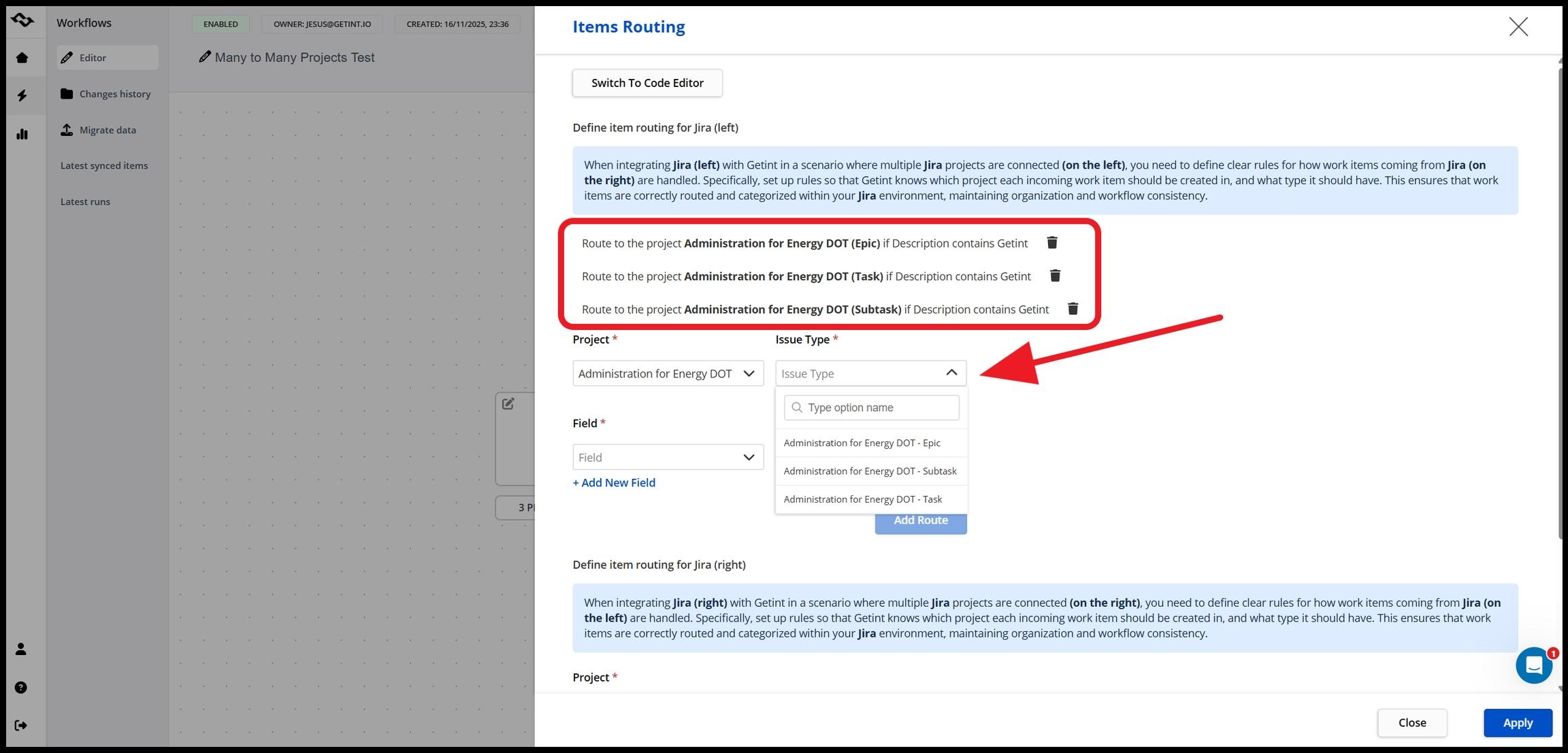Delete the Task route rule
The image size is (1568, 753).
click(x=1055, y=275)
